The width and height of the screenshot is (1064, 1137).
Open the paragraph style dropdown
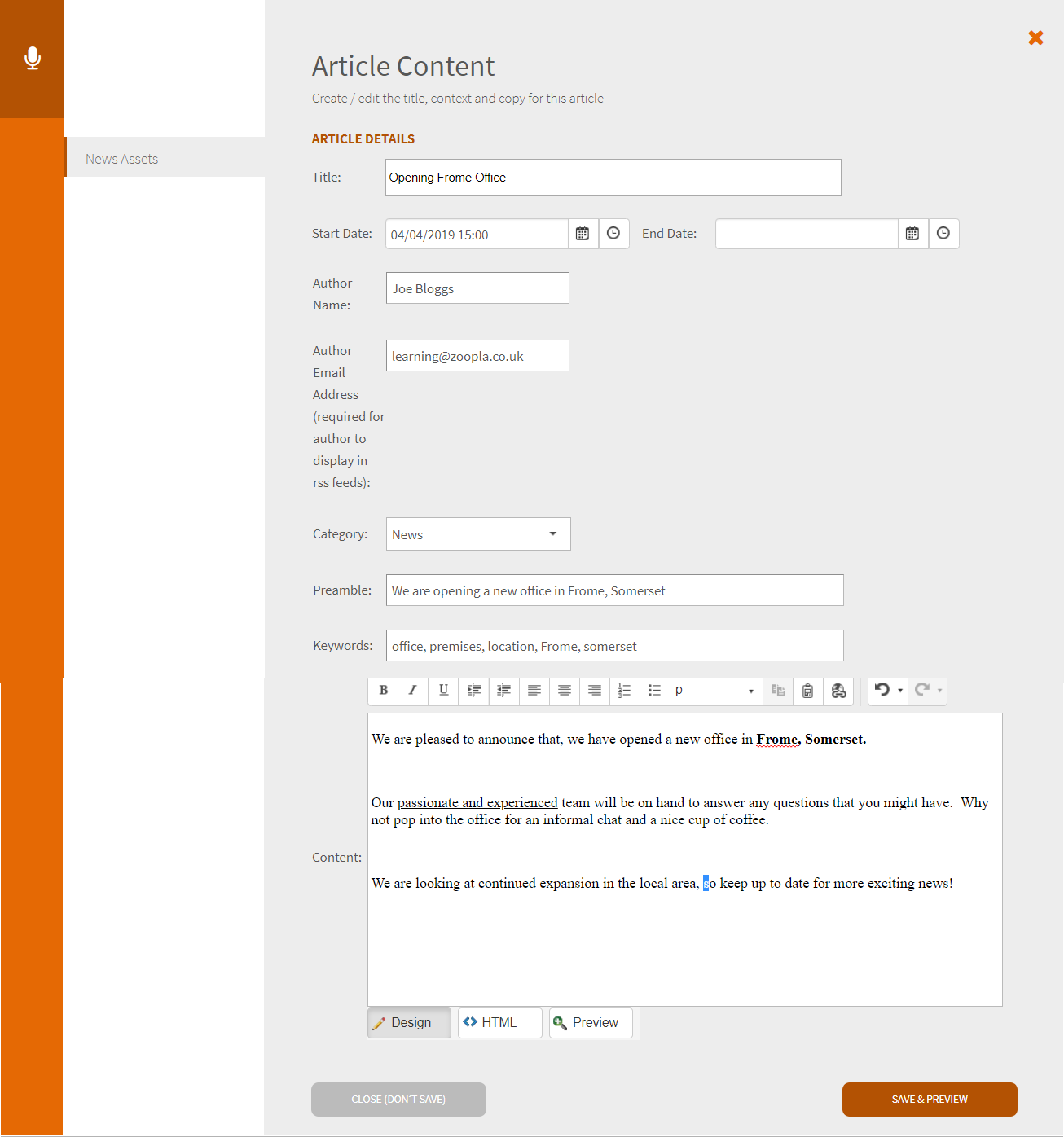[716, 691]
